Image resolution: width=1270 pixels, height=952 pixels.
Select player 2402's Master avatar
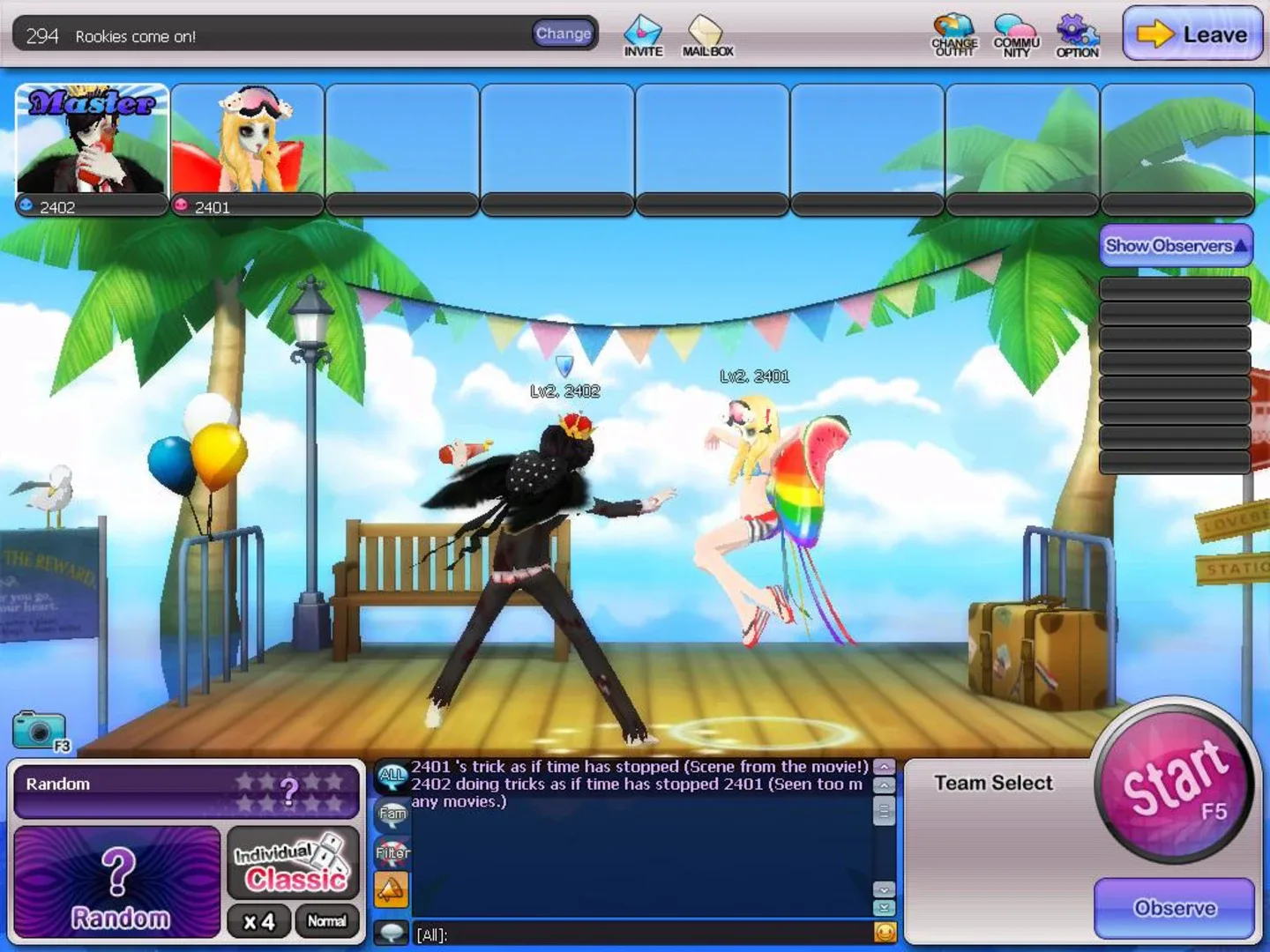coord(91,141)
